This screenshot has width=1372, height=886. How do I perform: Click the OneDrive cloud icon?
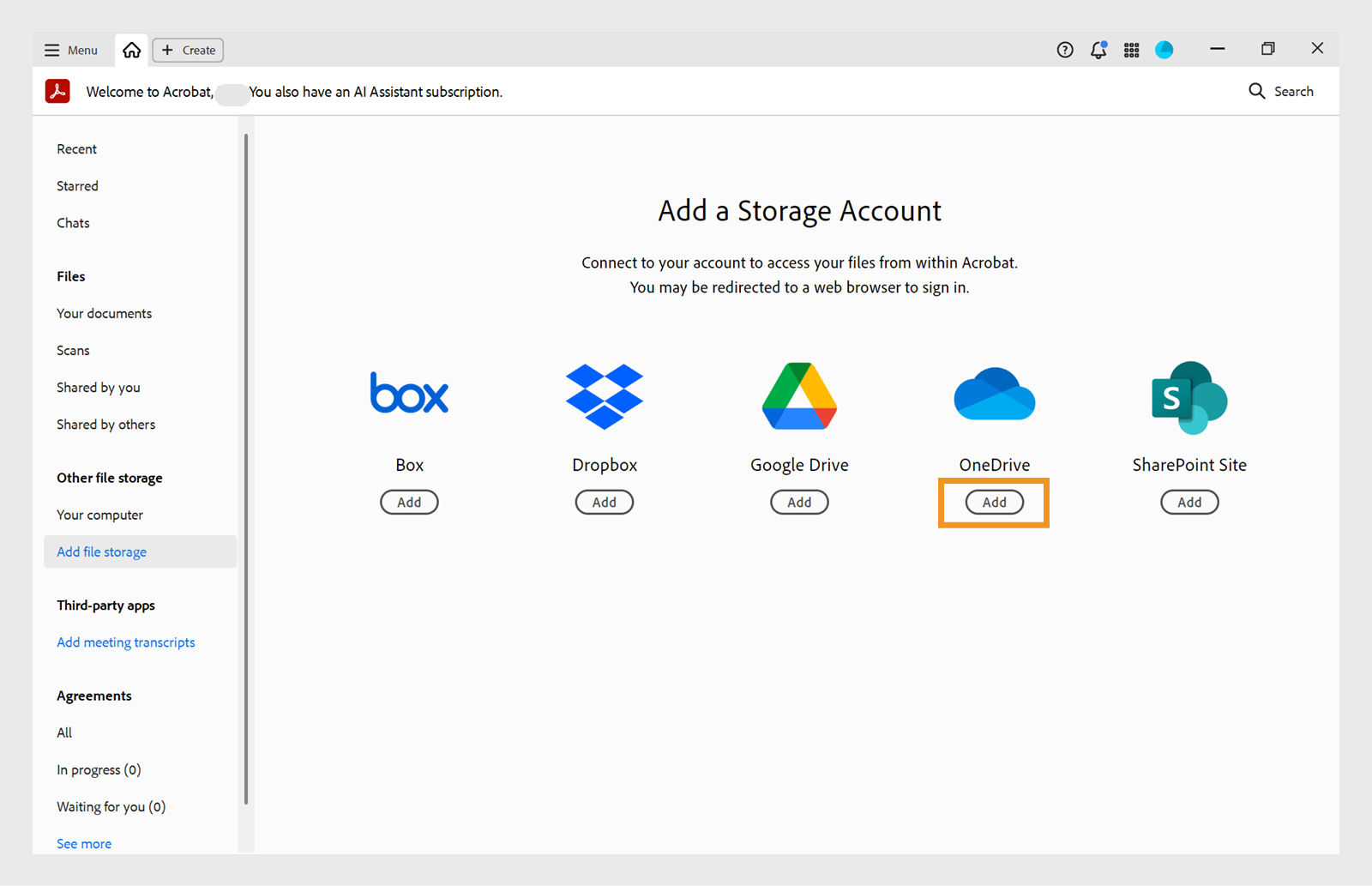(x=993, y=394)
